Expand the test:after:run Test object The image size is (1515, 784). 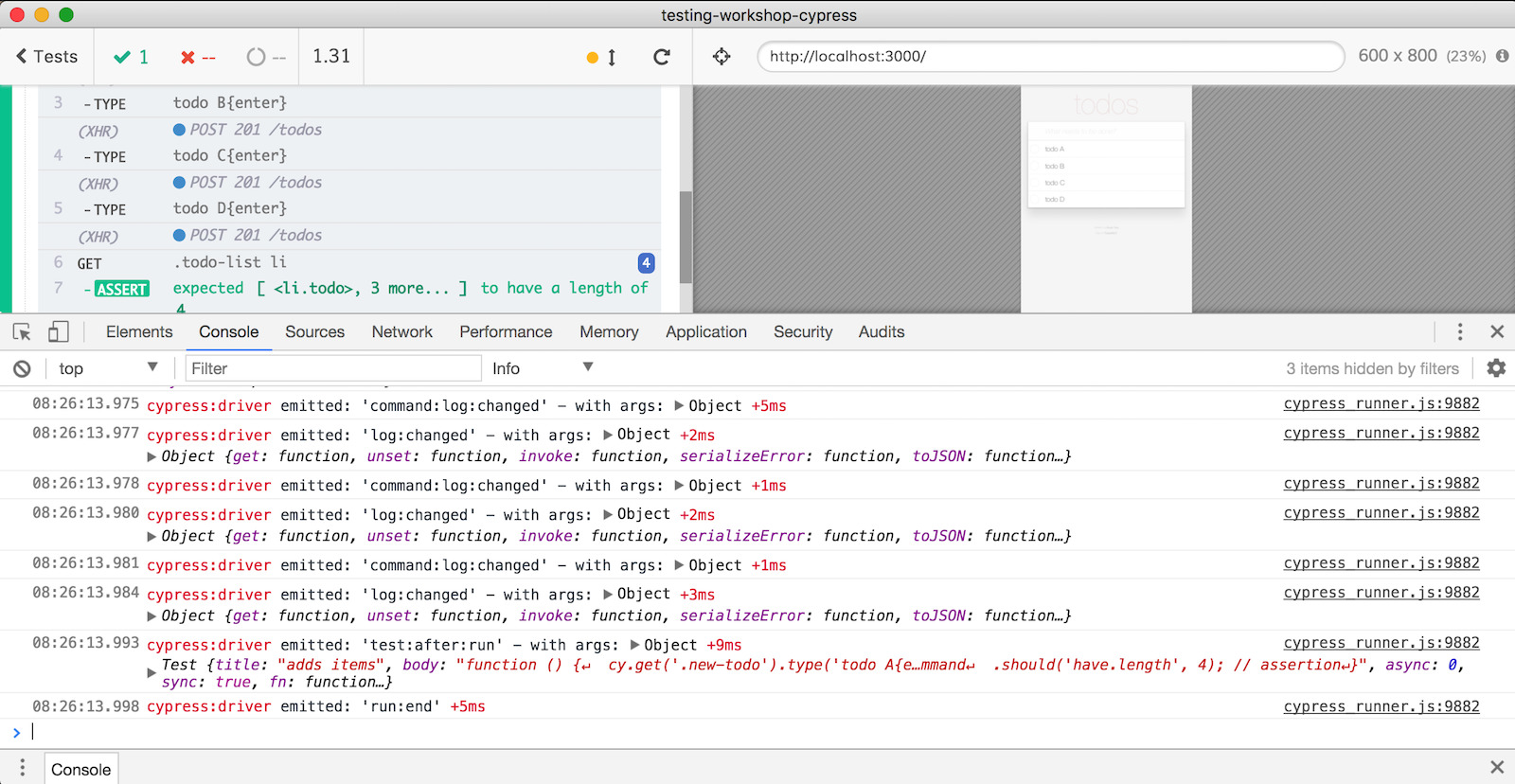[151, 673]
